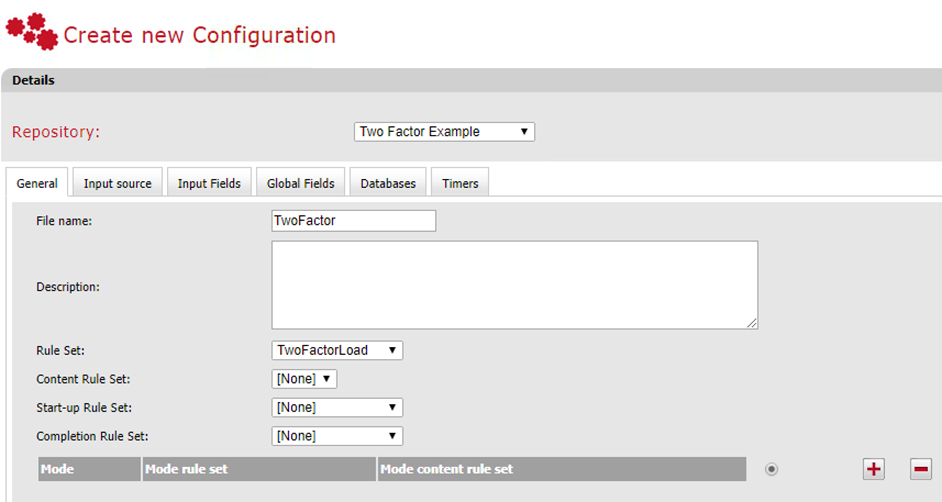Open the Content Rule Set dropdown
Screen dimensions: 942x502
click(x=304, y=379)
